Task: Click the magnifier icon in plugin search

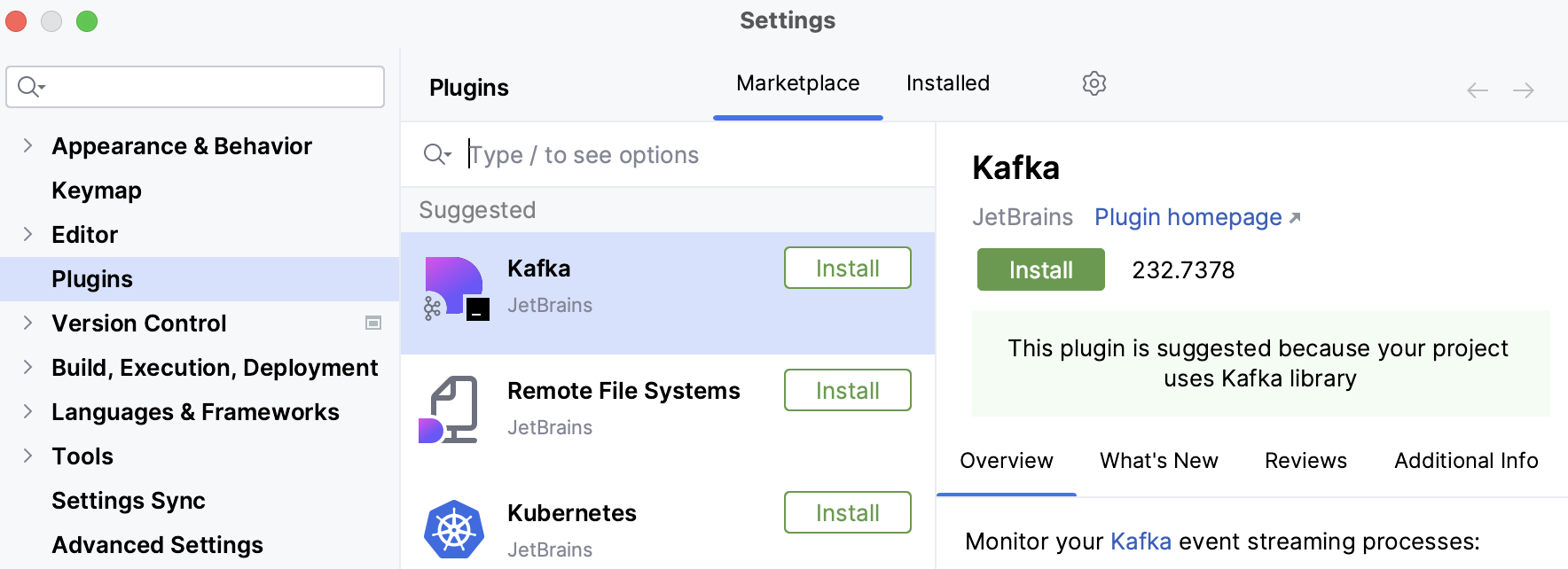Action: (435, 155)
